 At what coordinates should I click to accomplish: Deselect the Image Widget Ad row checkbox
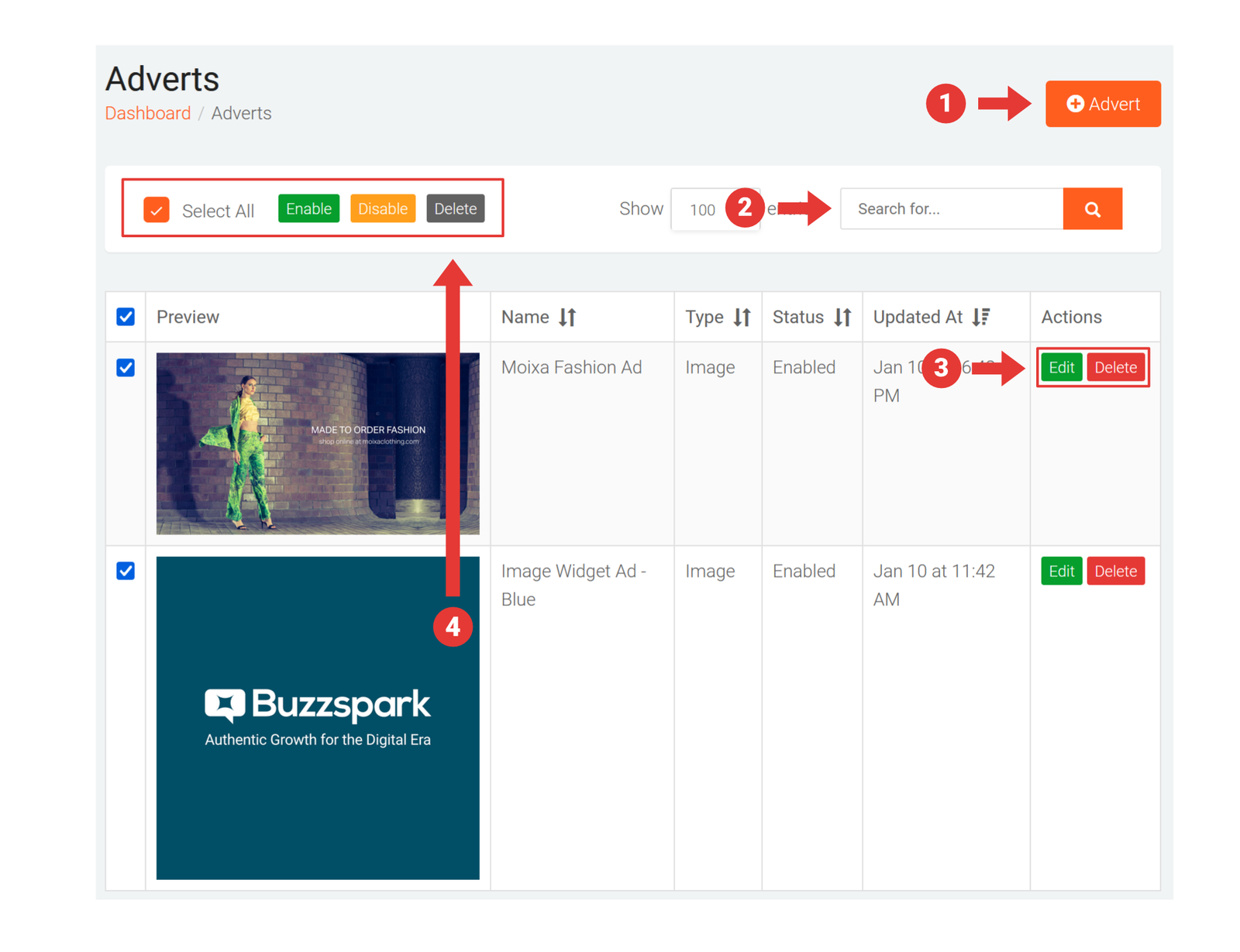(x=126, y=572)
